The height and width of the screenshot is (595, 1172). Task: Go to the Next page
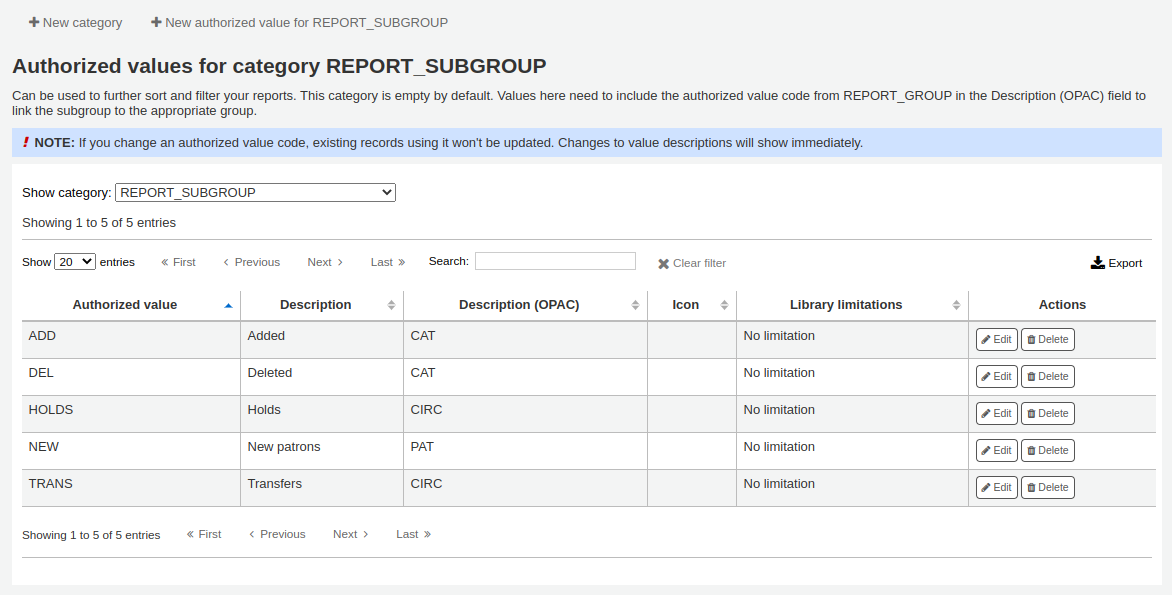point(325,262)
